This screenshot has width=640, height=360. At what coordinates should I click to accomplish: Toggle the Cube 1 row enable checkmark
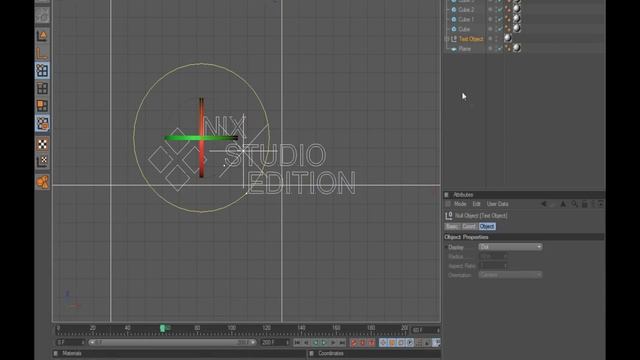pyautogui.click(x=500, y=19)
